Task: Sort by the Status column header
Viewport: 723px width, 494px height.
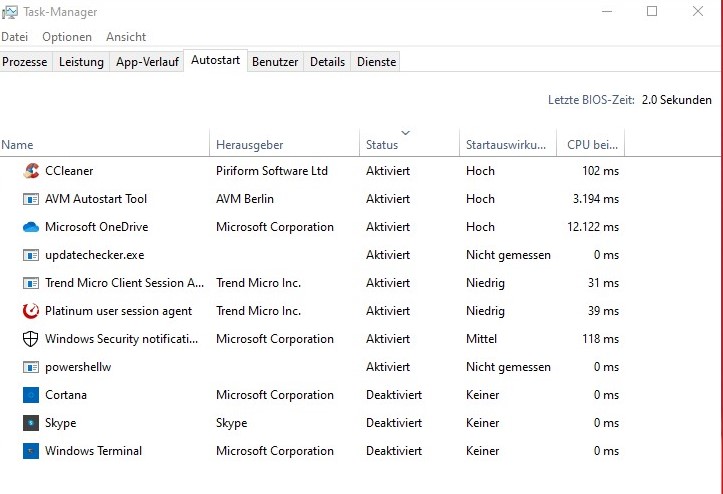Action: [x=409, y=143]
